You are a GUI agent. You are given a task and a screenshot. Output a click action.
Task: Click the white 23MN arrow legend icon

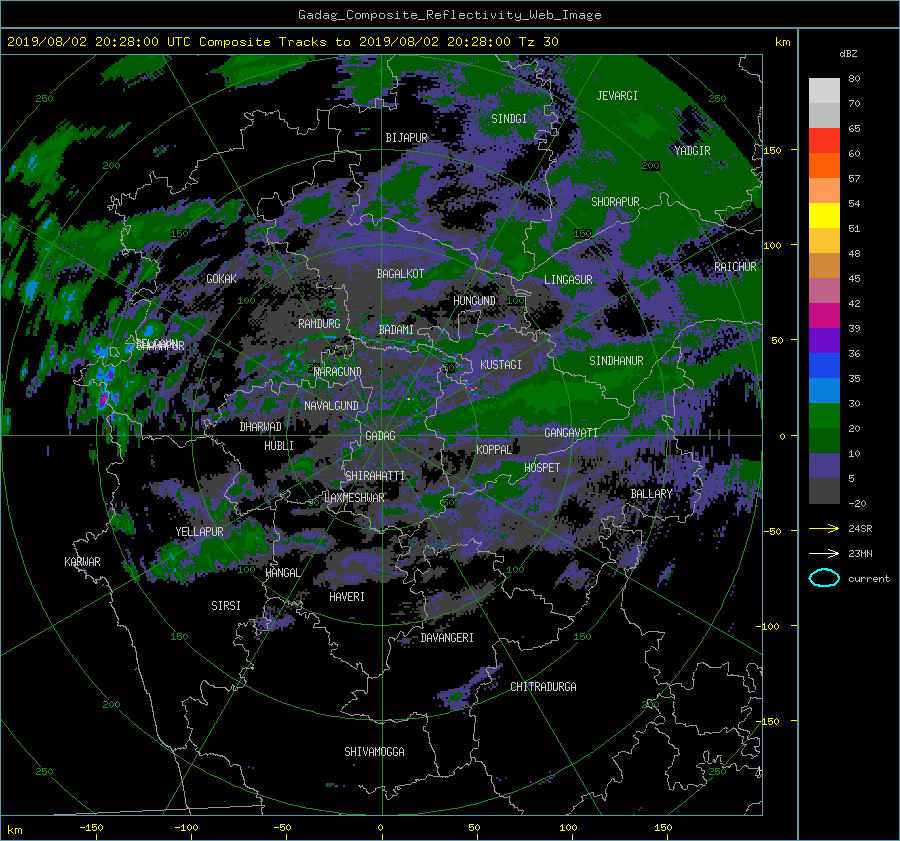pos(824,553)
